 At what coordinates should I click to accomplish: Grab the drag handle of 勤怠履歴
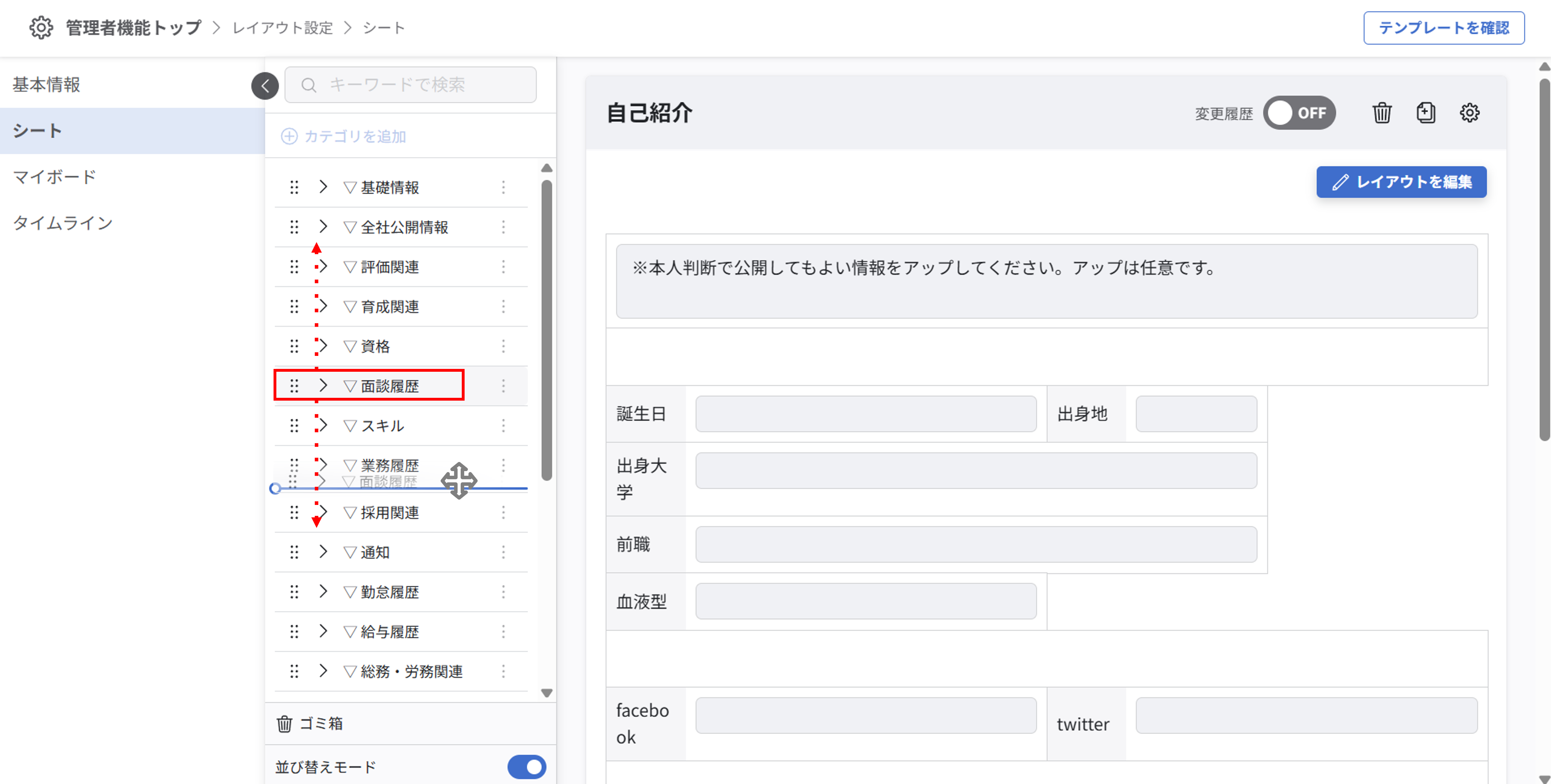tap(294, 592)
